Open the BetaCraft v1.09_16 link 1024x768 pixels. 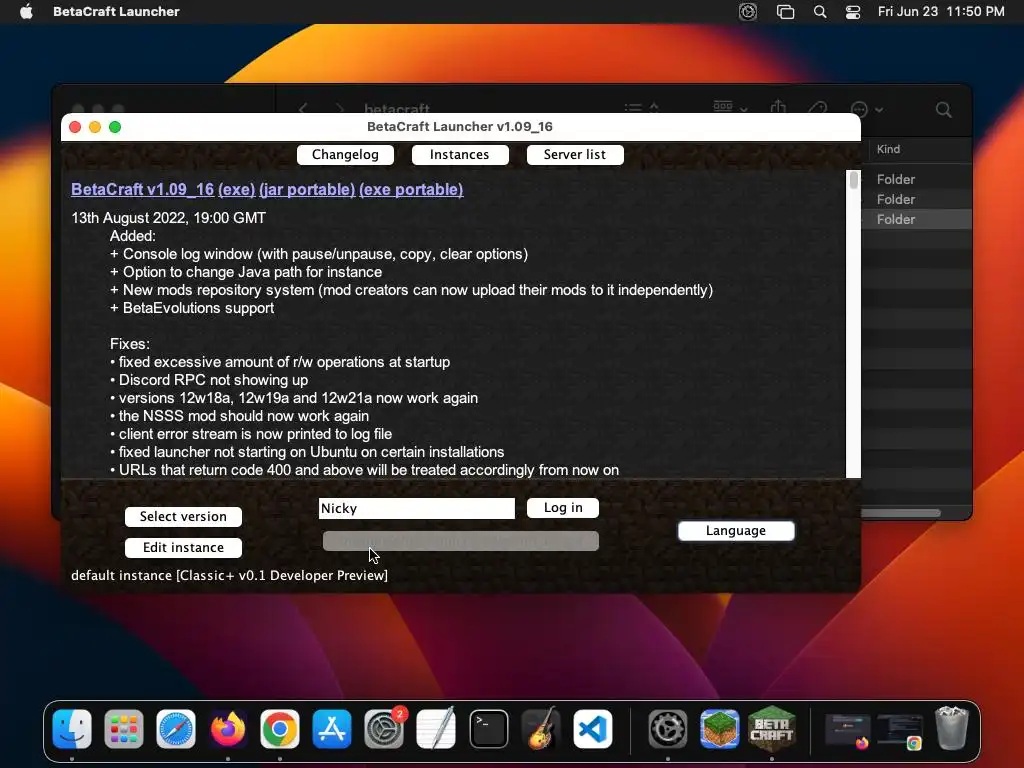pos(142,189)
